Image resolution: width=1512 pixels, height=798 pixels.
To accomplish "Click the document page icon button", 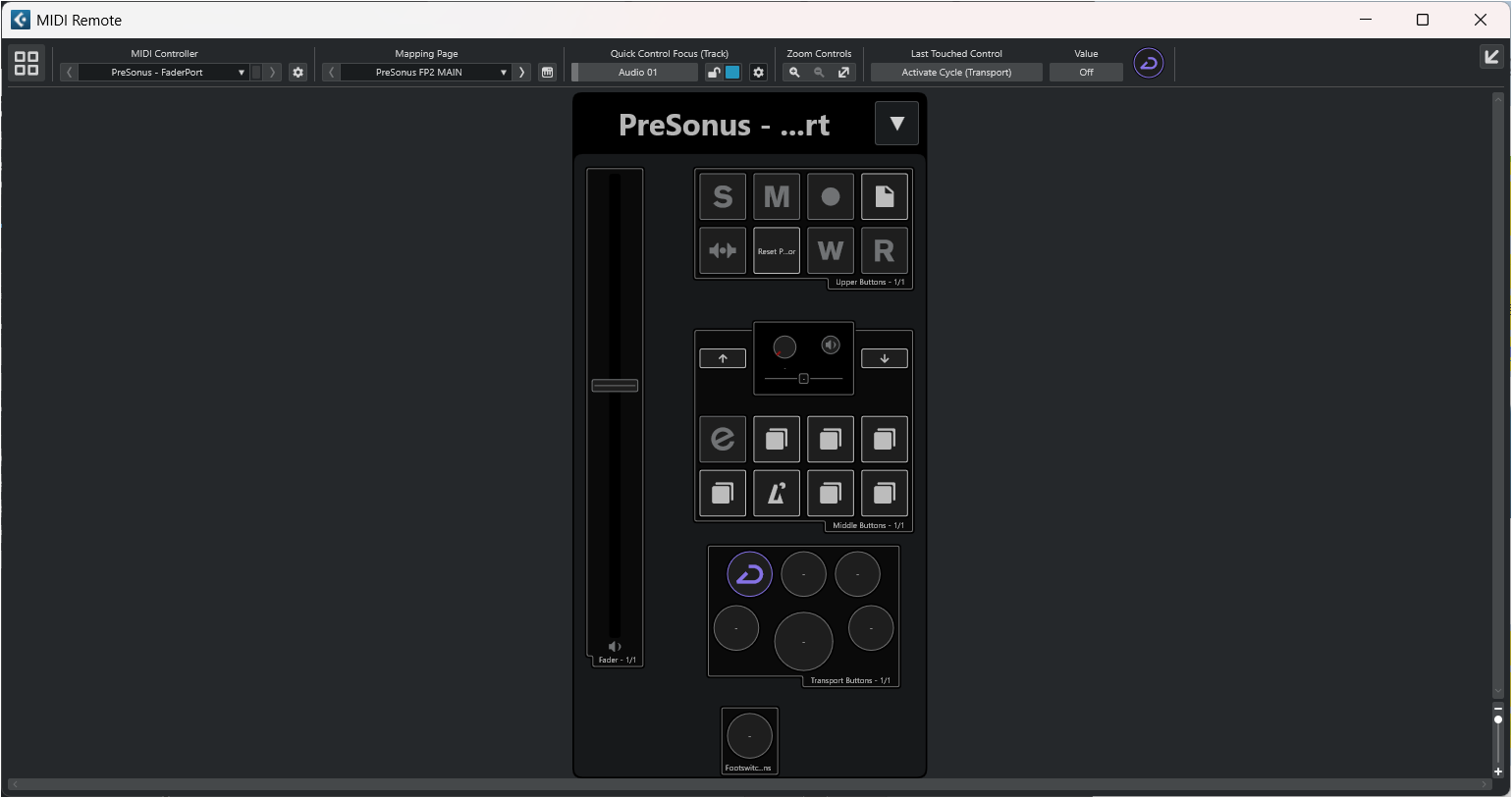I will pyautogui.click(x=885, y=197).
